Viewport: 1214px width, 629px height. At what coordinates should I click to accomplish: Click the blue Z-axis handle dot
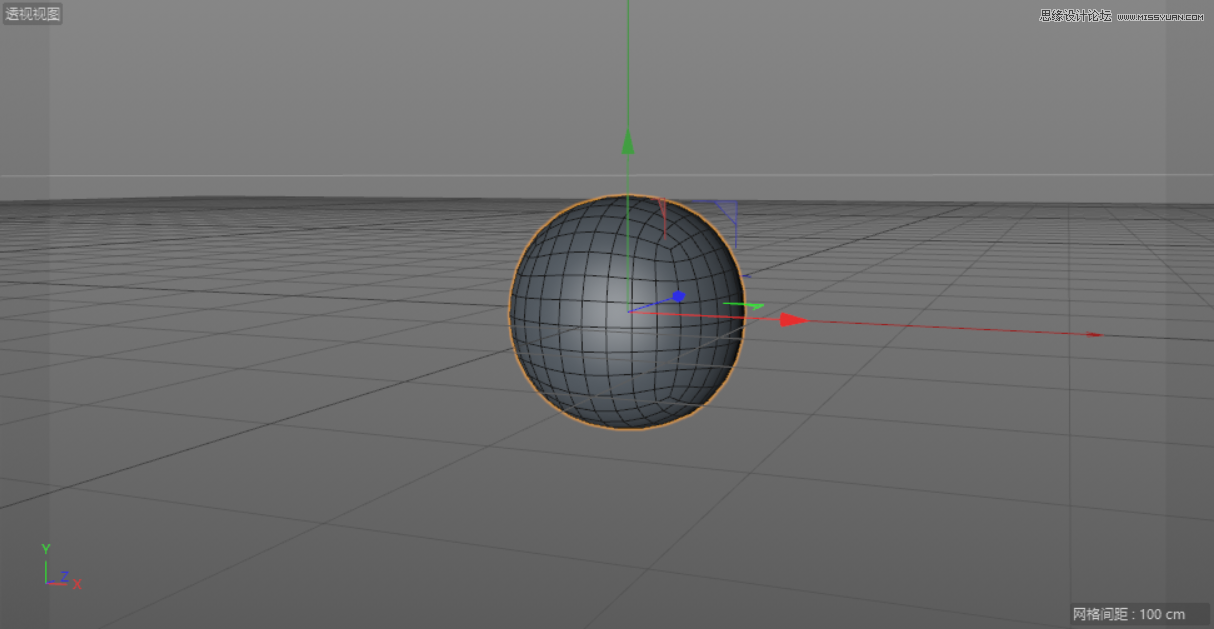click(679, 294)
